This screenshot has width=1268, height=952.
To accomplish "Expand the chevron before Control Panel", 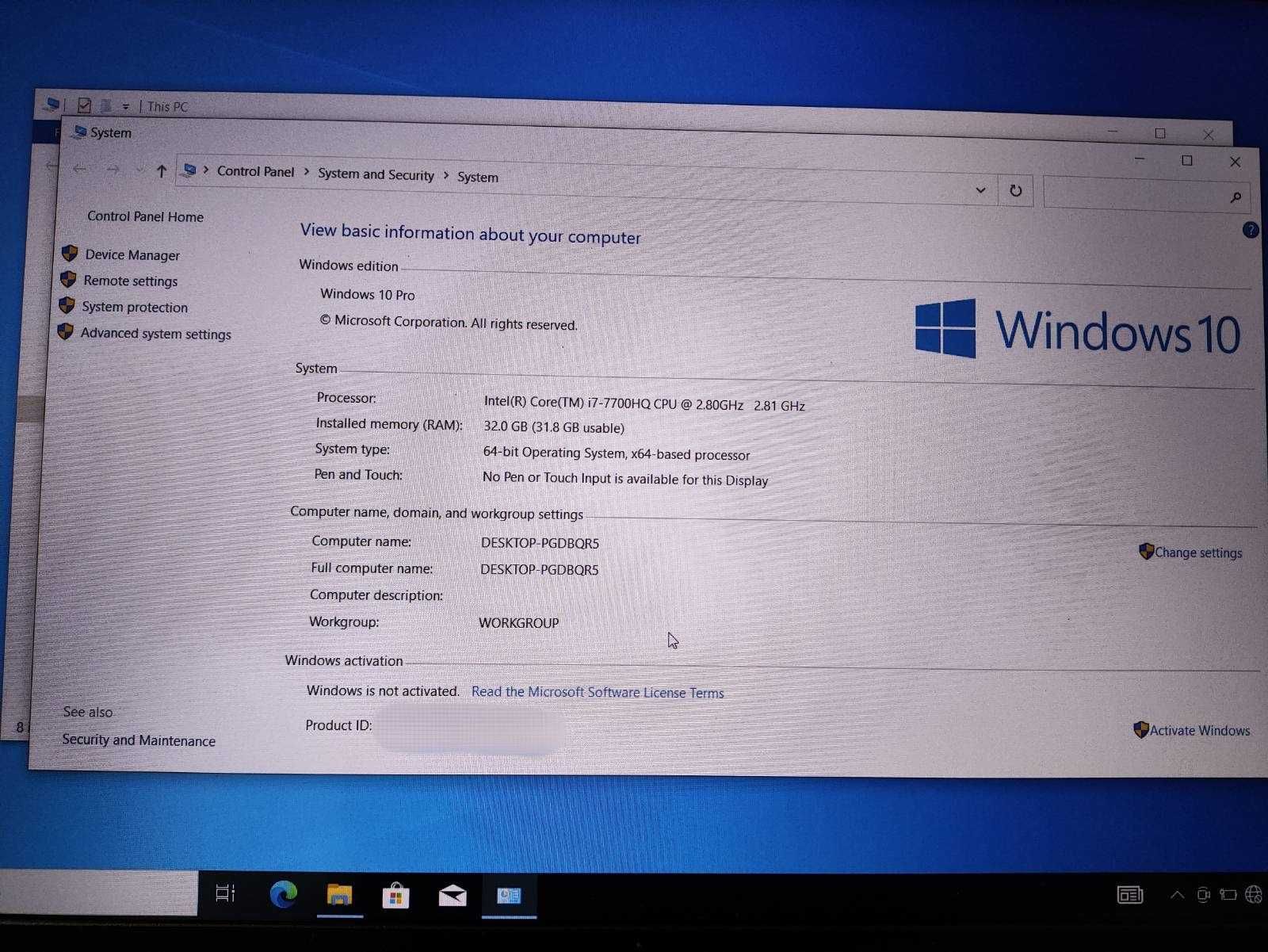I will pyautogui.click(x=206, y=170).
